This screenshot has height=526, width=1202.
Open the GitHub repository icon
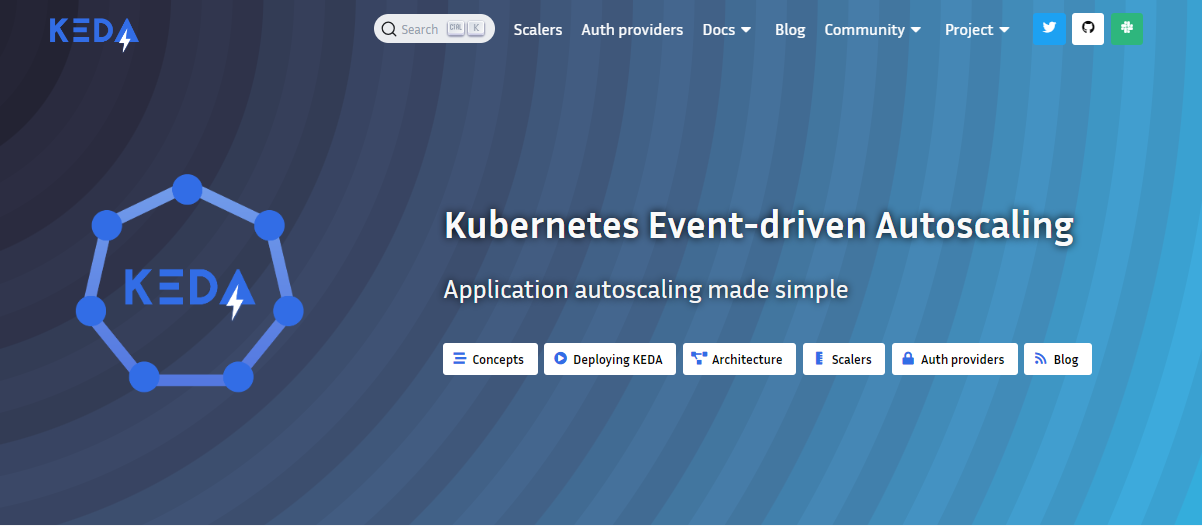click(1088, 29)
